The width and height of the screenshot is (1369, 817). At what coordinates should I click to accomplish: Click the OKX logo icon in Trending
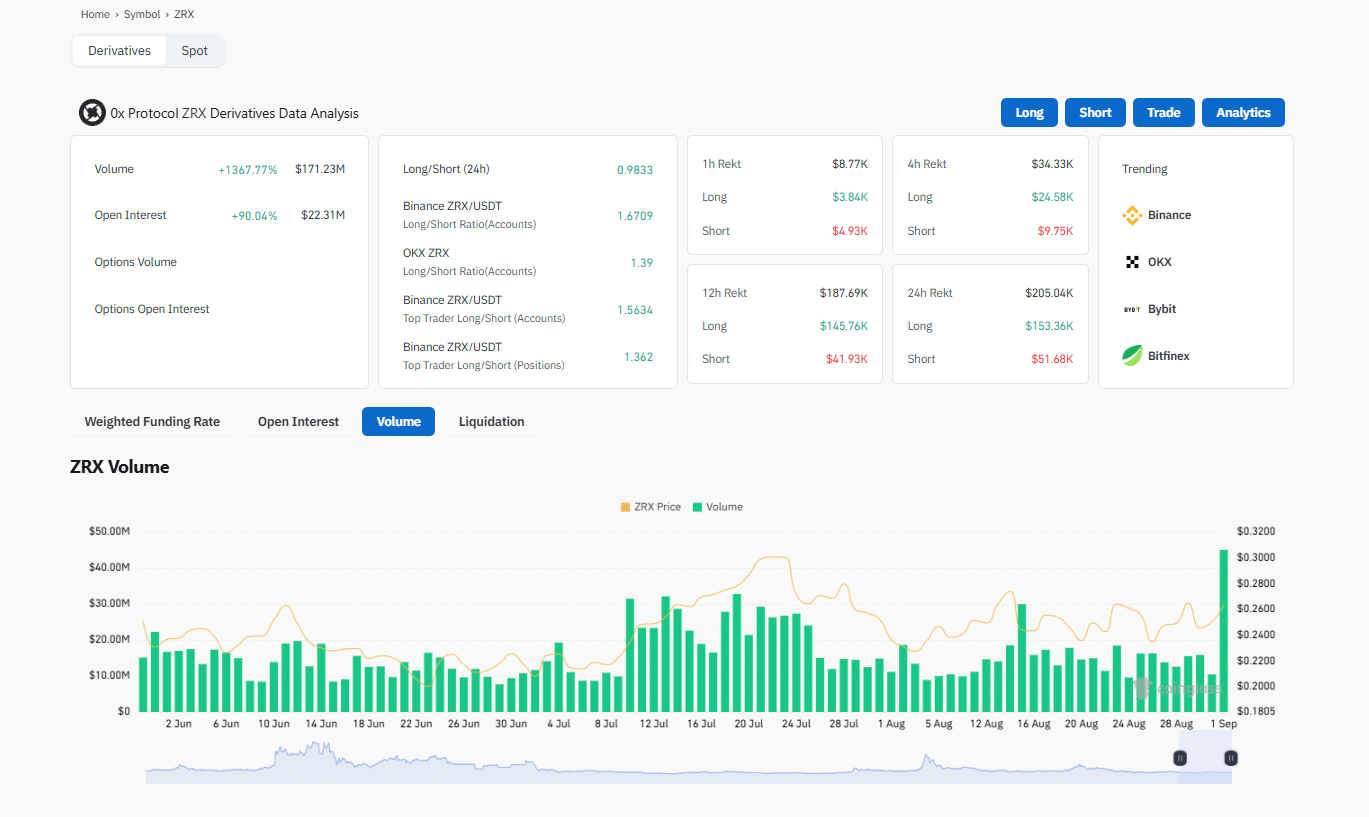tap(1132, 262)
